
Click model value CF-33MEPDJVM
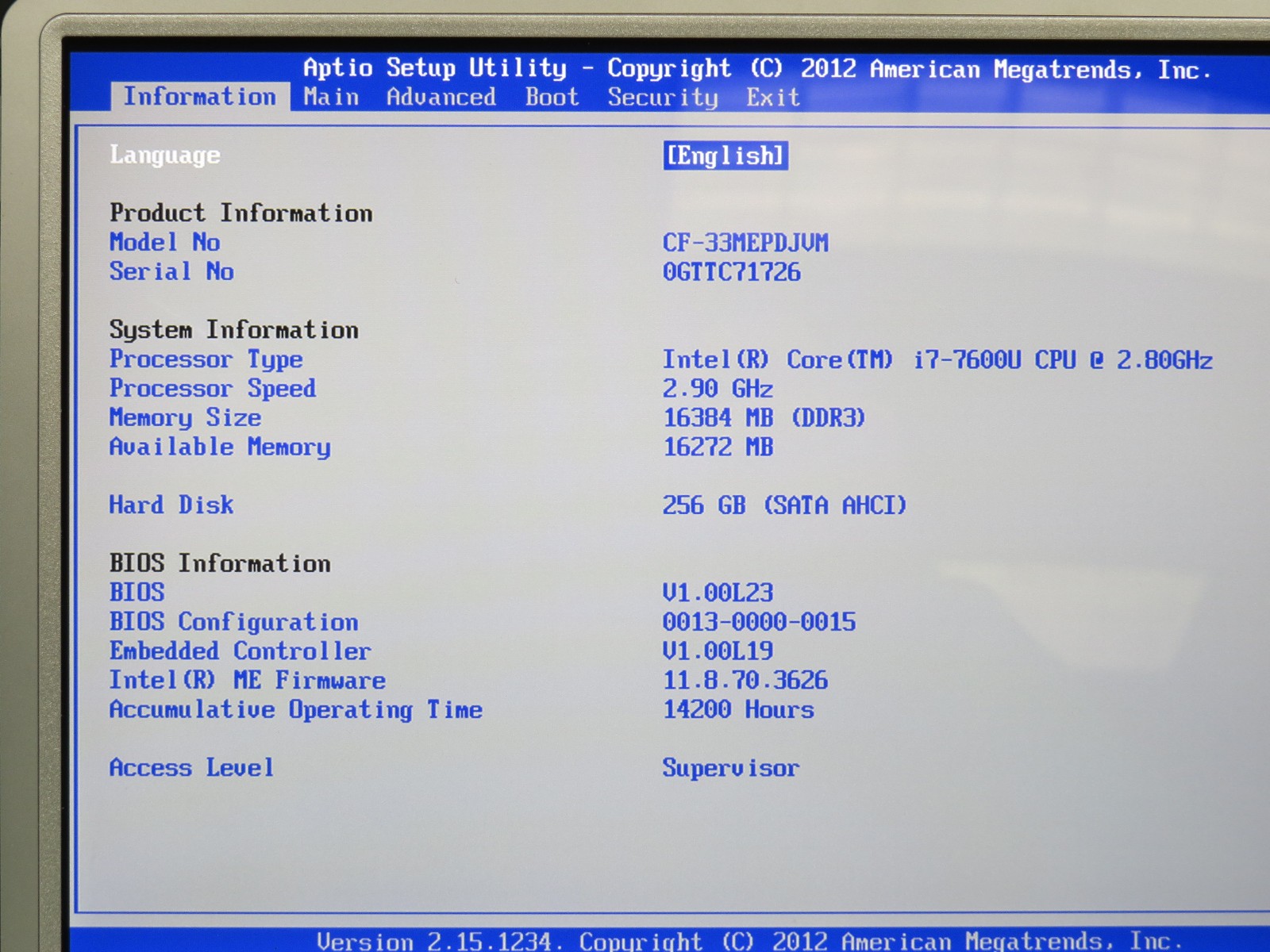[746, 243]
